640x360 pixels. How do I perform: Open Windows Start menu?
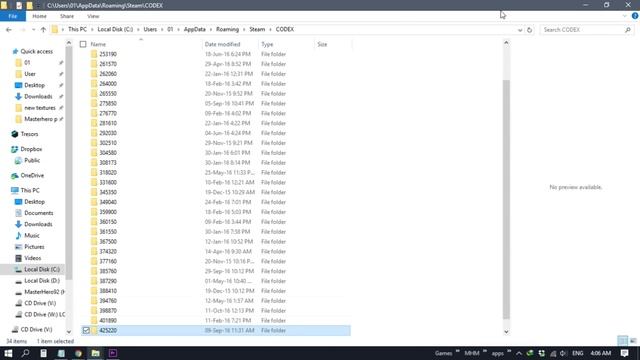[x=8, y=353]
